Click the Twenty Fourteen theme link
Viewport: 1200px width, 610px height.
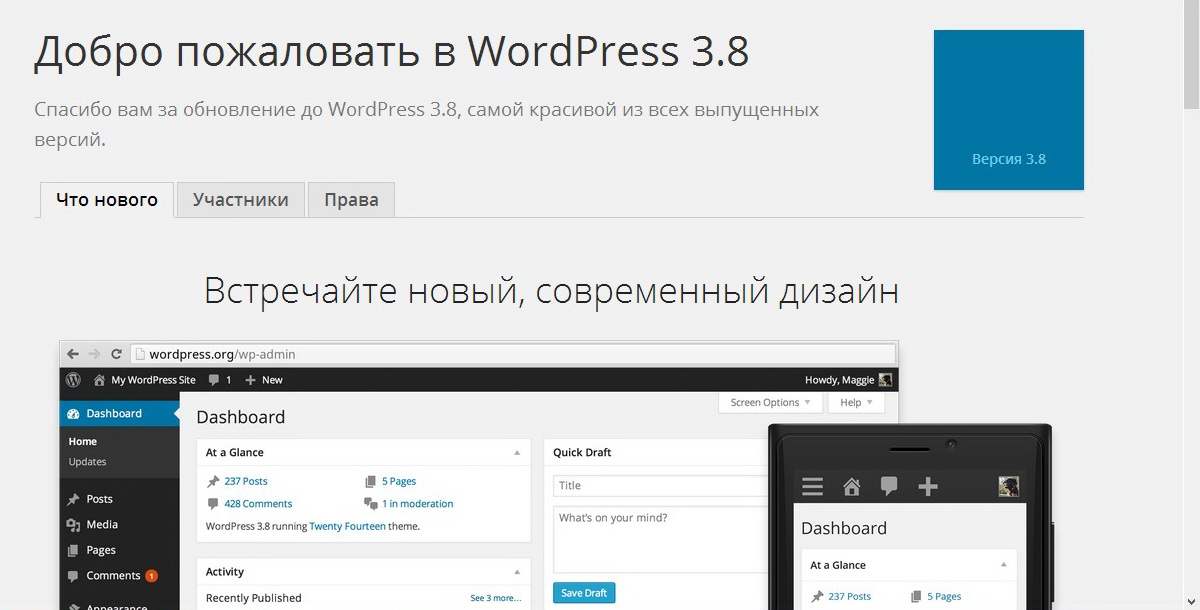tap(347, 526)
